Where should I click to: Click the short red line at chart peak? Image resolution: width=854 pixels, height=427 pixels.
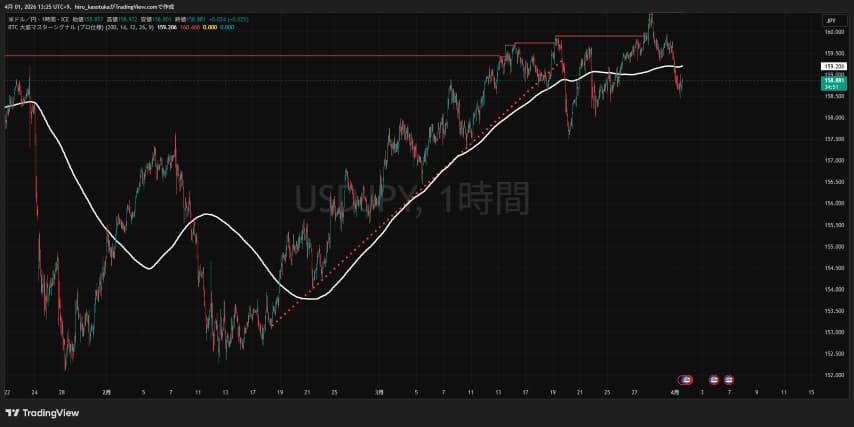coord(665,12)
